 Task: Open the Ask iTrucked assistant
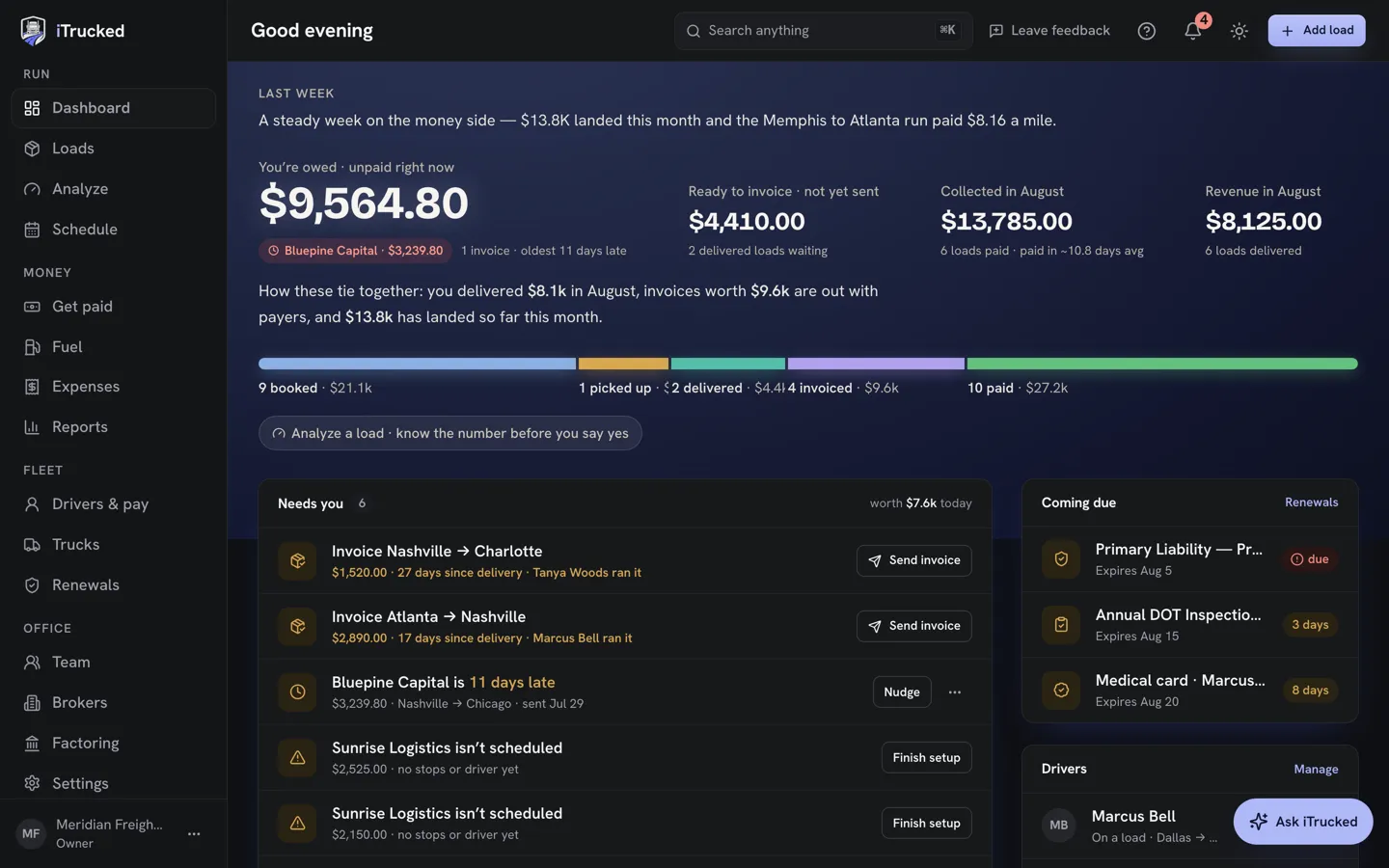(x=1303, y=822)
